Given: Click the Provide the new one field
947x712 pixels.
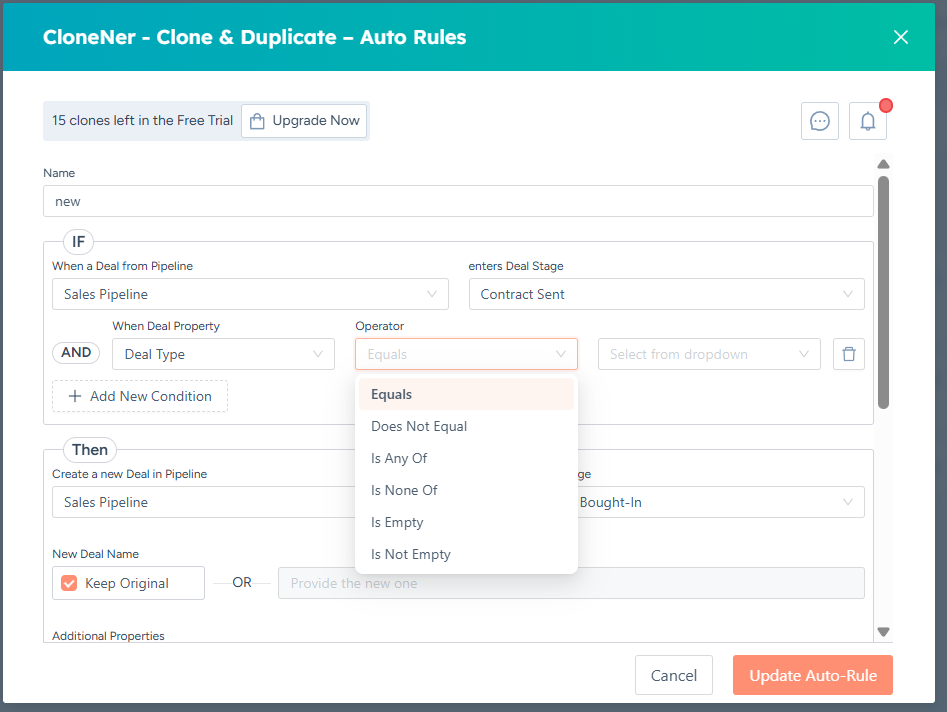Looking at the screenshot, I should point(571,583).
